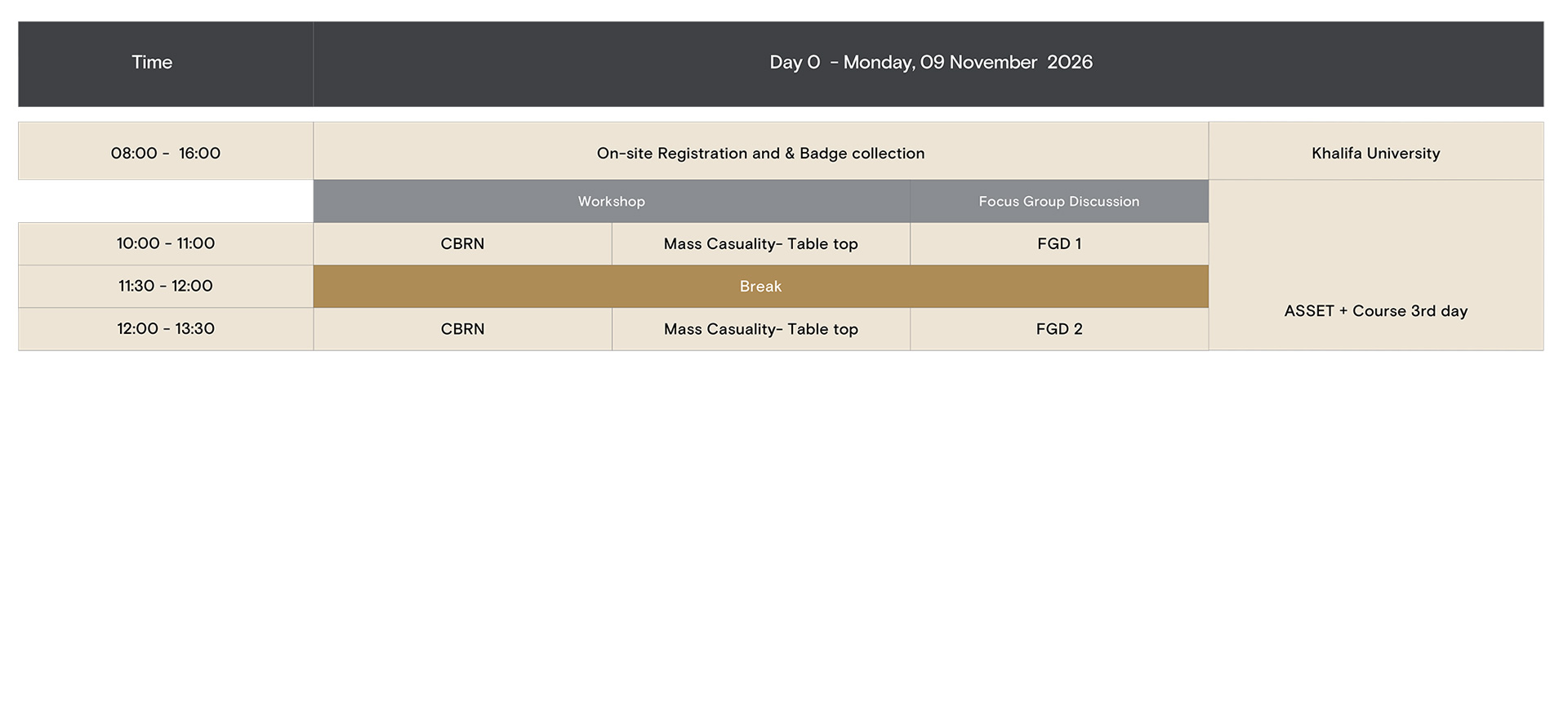1568x708 pixels.
Task: Click the golden Break bar
Action: tap(760, 287)
